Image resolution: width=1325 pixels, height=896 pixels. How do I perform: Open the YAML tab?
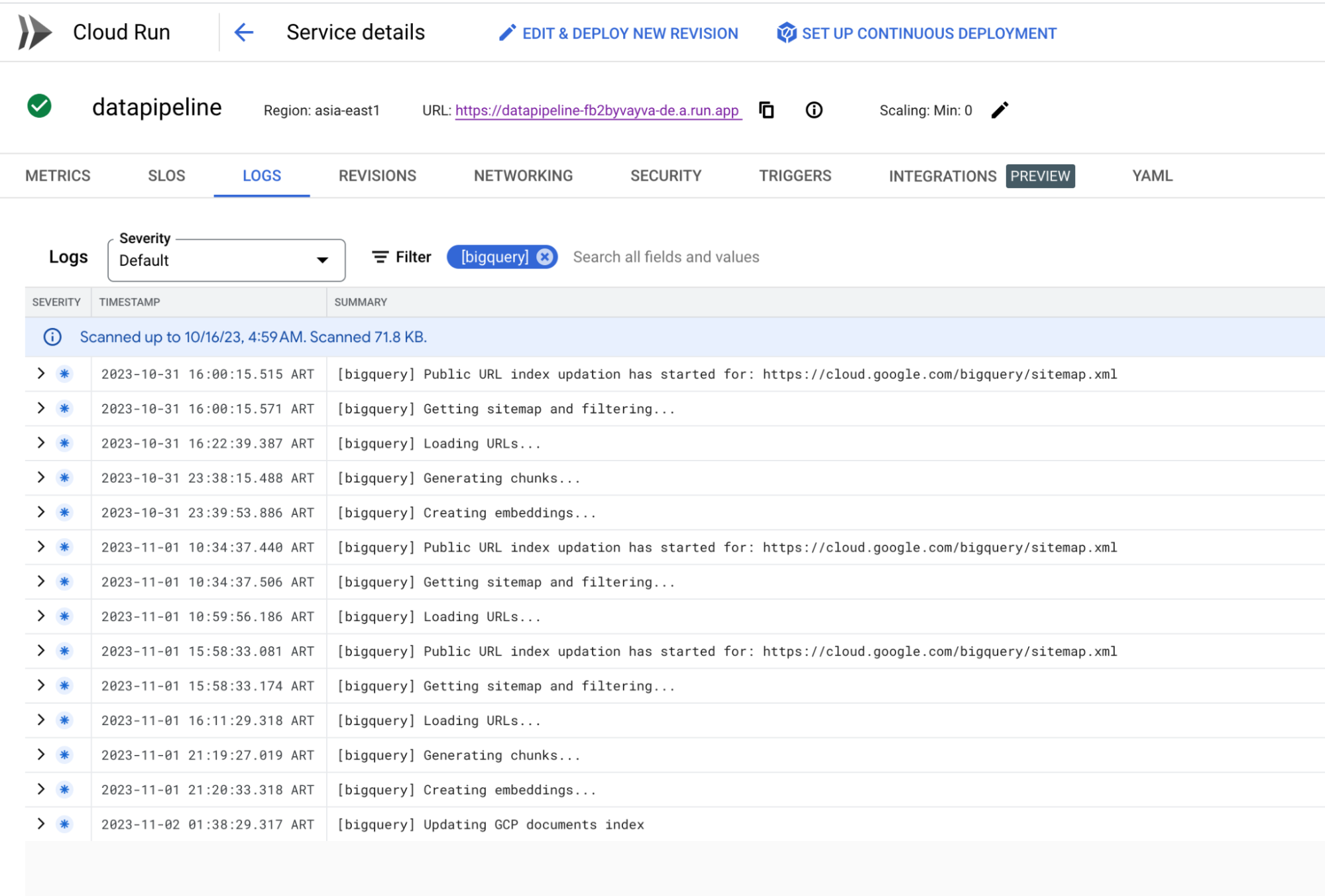(1152, 176)
